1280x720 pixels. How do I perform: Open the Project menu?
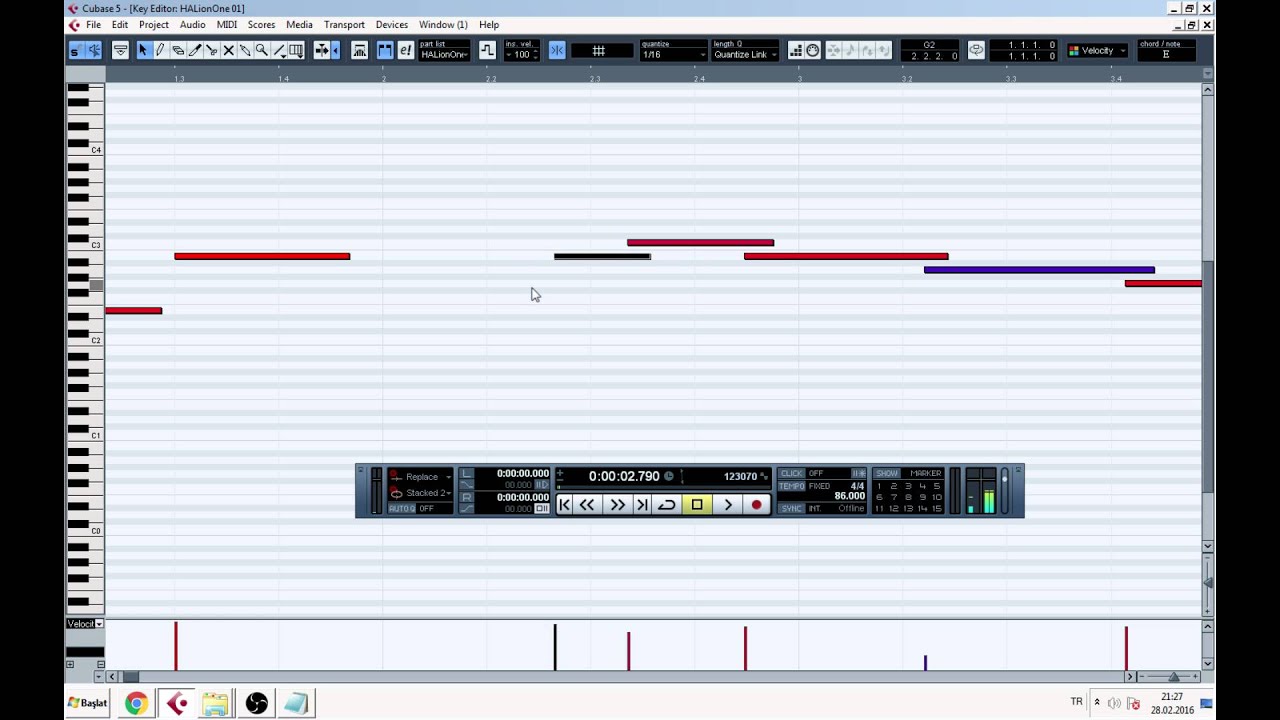[x=154, y=25]
